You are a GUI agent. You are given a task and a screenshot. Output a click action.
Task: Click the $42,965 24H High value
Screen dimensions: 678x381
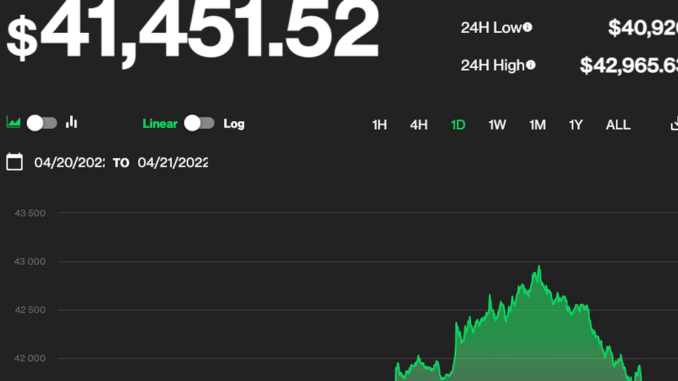pyautogui.click(x=629, y=65)
